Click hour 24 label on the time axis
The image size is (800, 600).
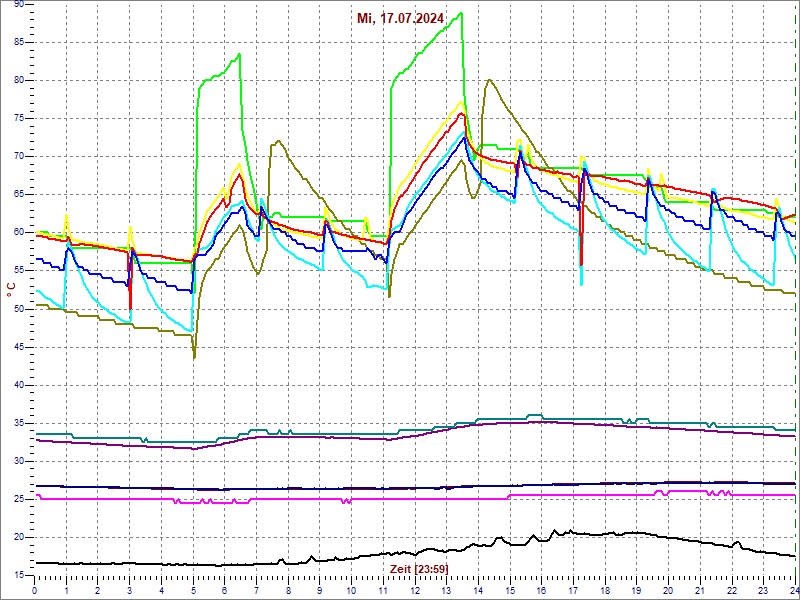coord(794,591)
